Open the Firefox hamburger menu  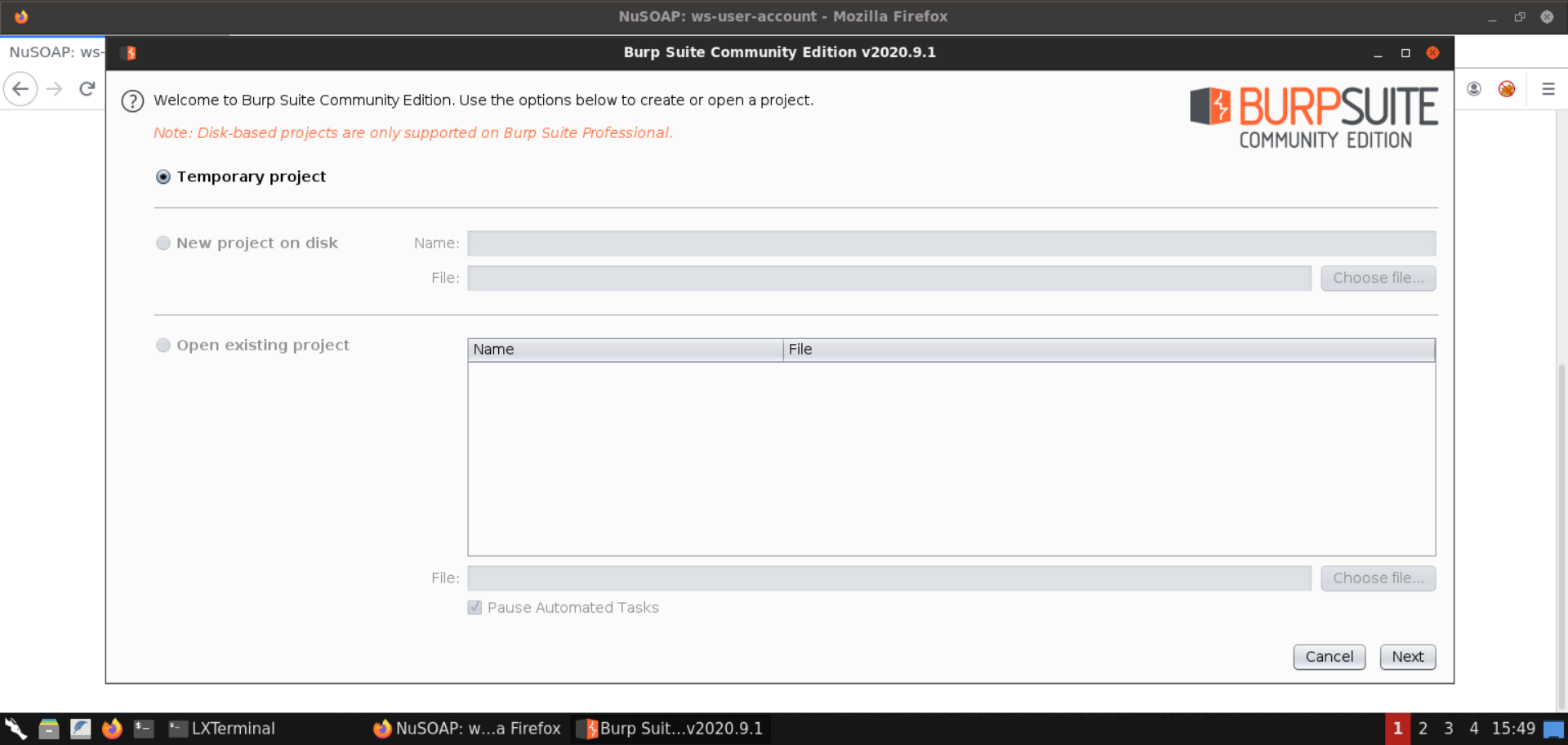[1548, 89]
